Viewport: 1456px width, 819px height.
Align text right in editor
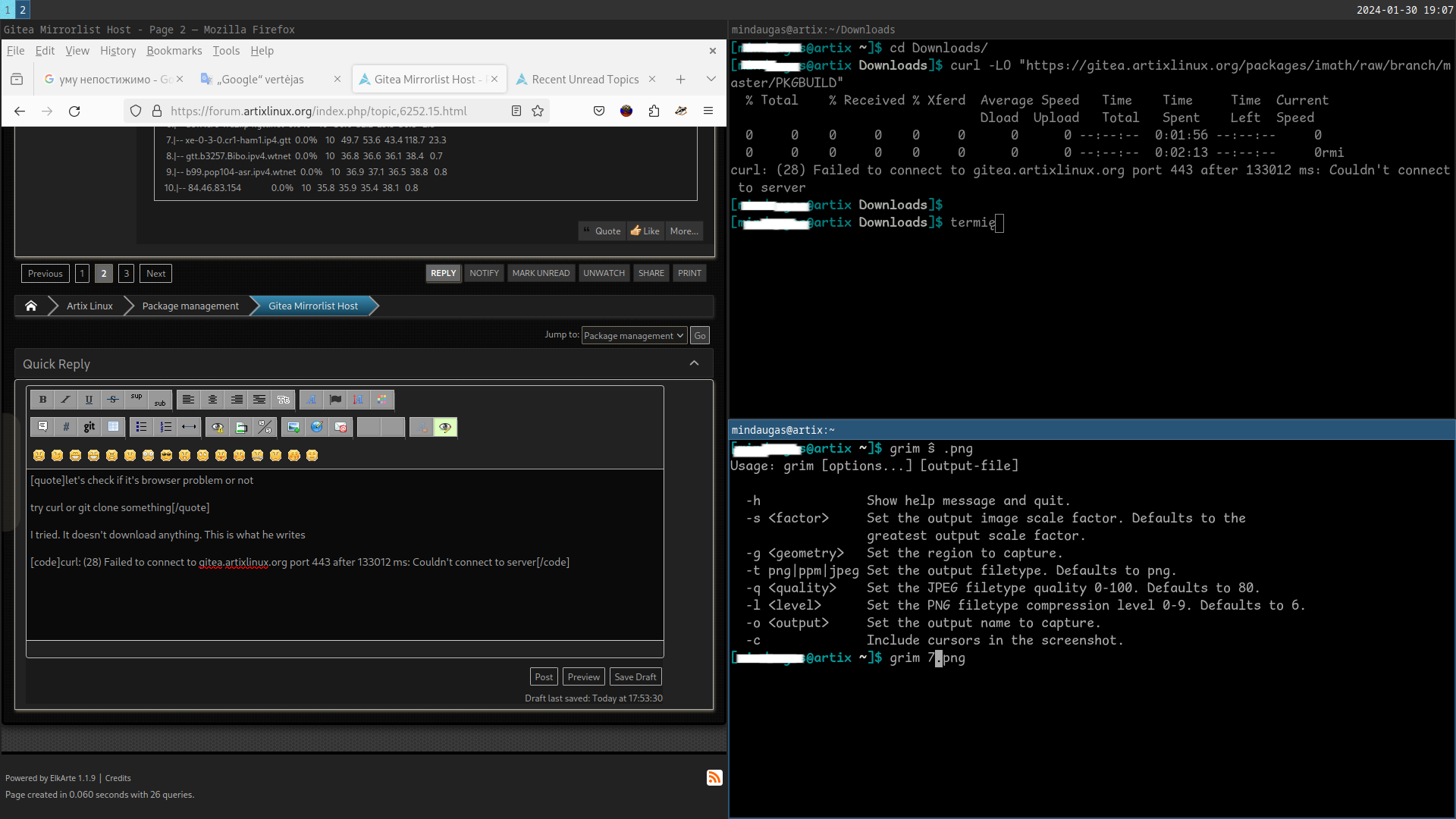[237, 400]
